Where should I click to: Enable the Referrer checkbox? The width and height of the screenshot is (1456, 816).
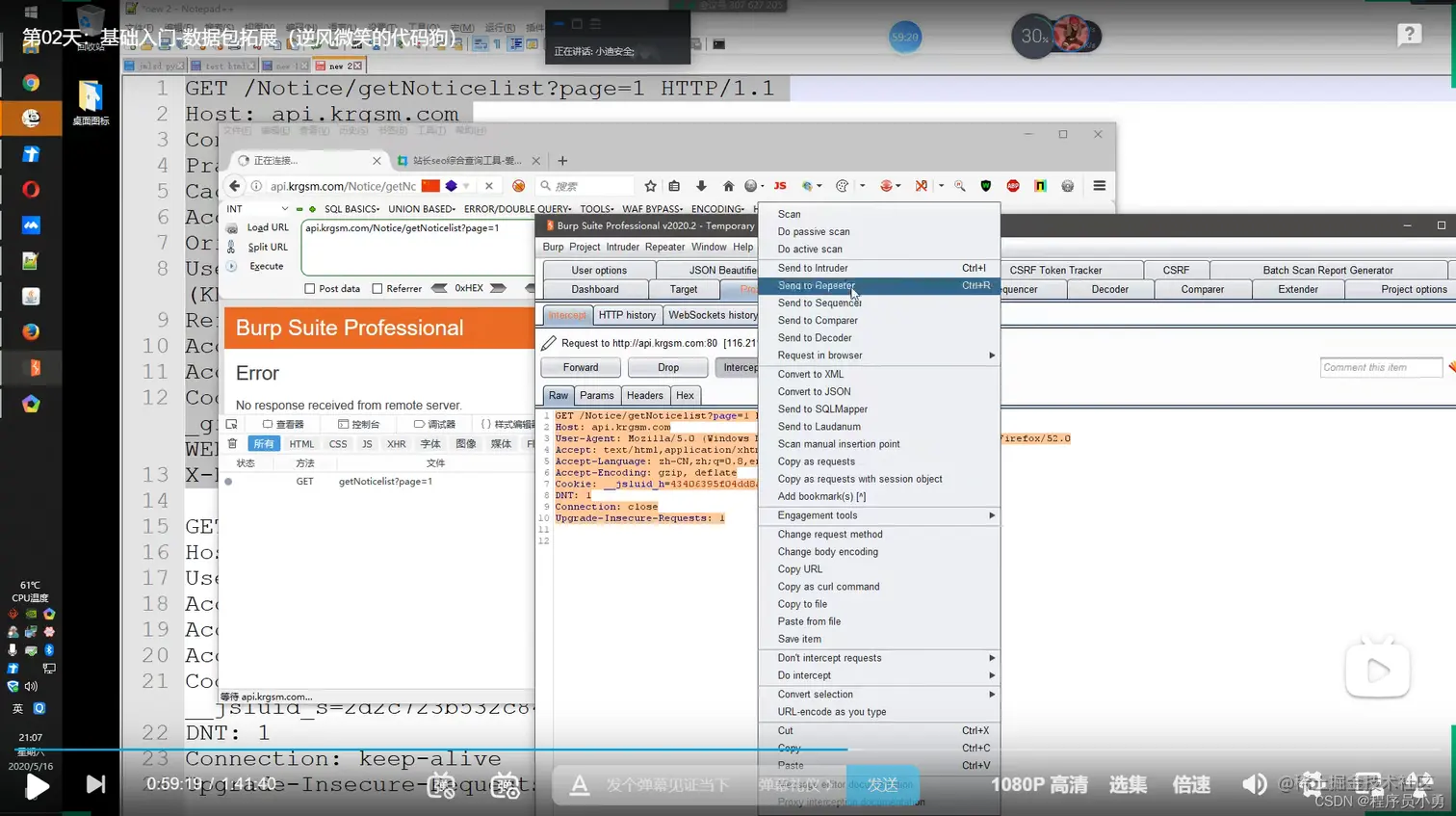tap(377, 288)
